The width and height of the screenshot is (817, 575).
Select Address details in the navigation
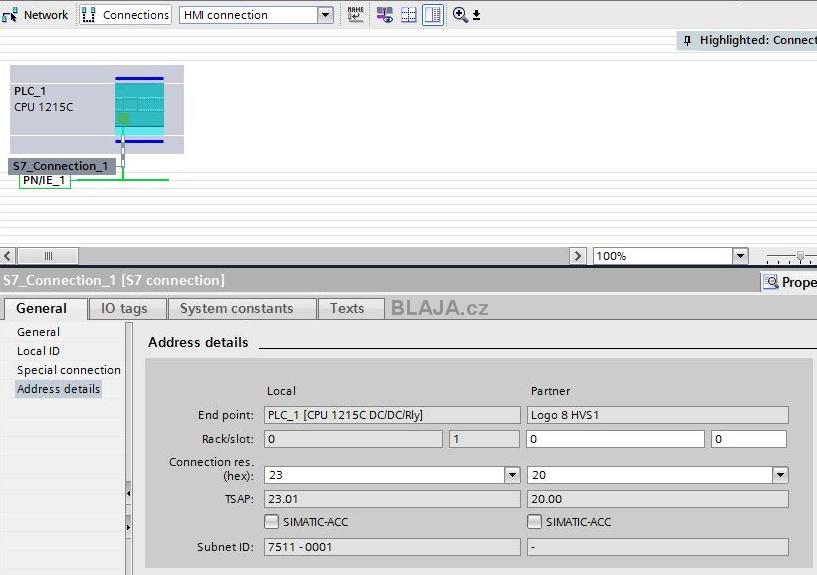pos(58,389)
